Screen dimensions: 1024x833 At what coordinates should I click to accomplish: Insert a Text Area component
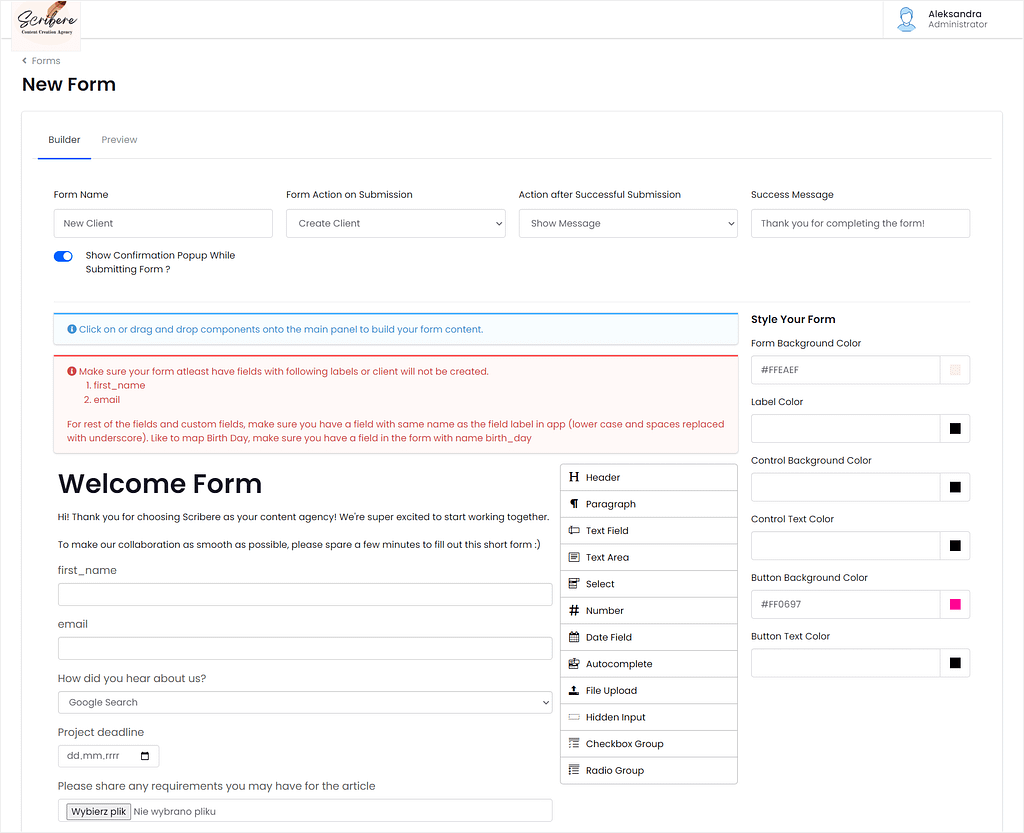click(x=648, y=558)
